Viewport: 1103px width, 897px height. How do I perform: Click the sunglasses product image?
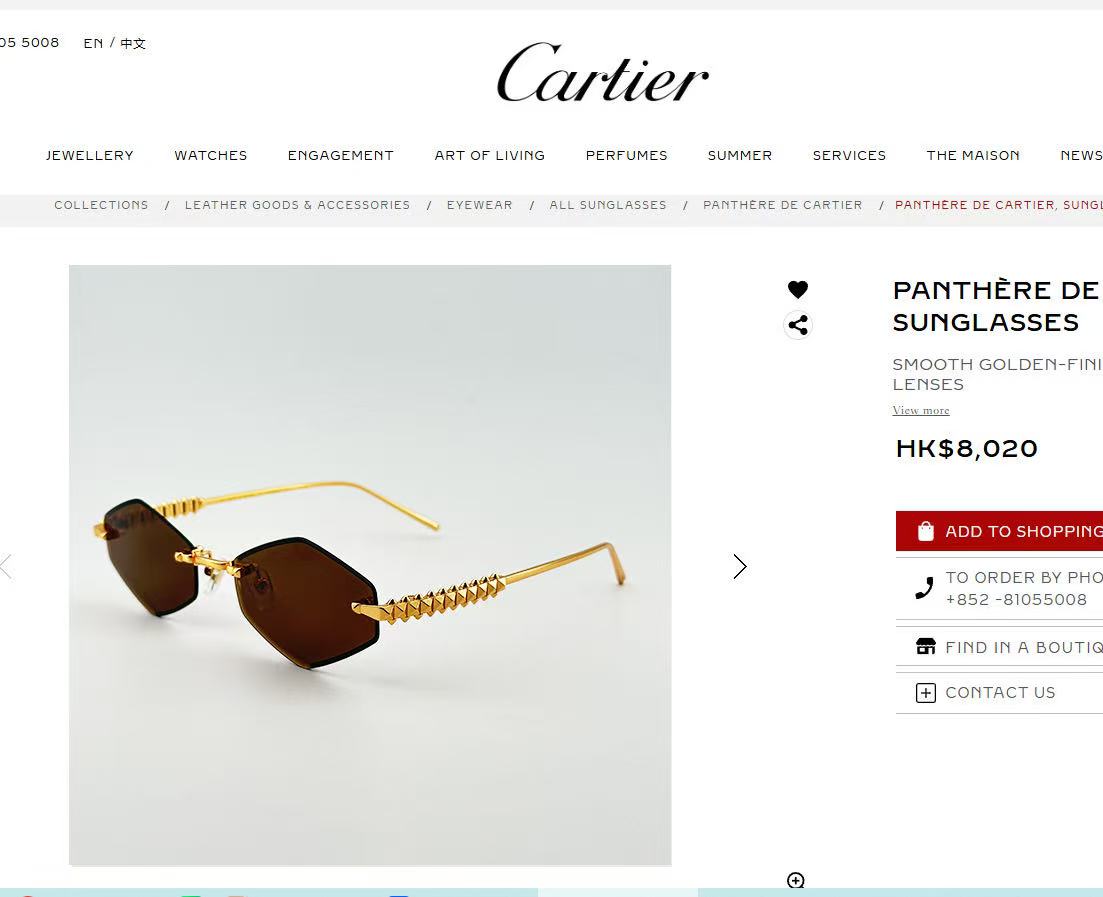(370, 565)
